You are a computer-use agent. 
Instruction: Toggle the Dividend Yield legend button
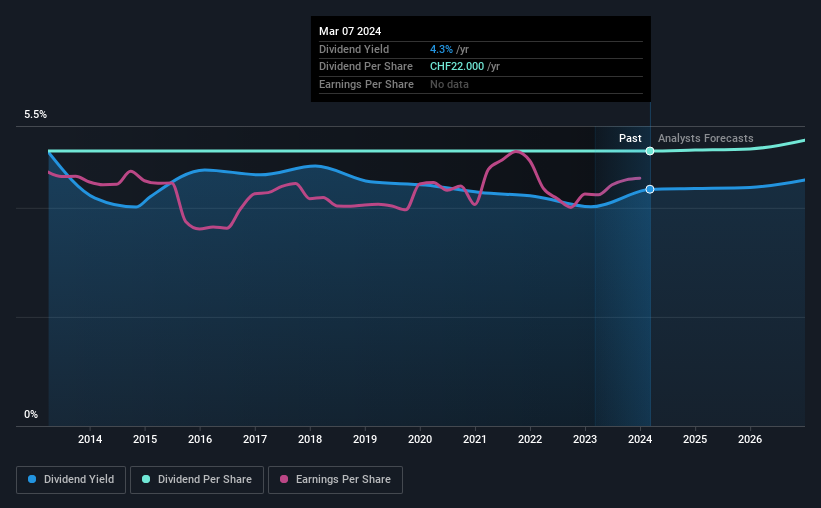pyautogui.click(x=71, y=480)
